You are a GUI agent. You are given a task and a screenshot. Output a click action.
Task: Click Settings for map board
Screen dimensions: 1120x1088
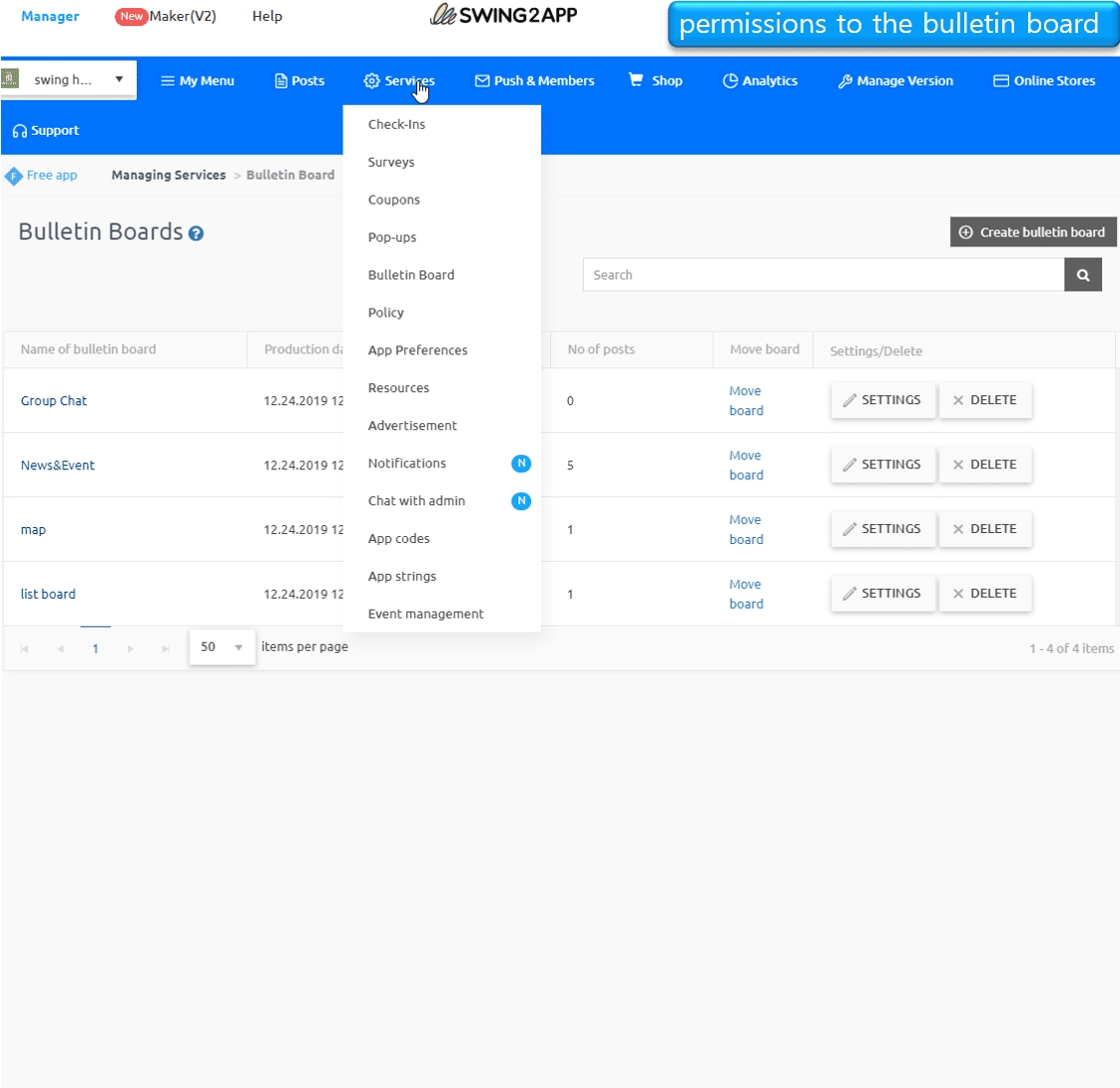[x=882, y=529]
